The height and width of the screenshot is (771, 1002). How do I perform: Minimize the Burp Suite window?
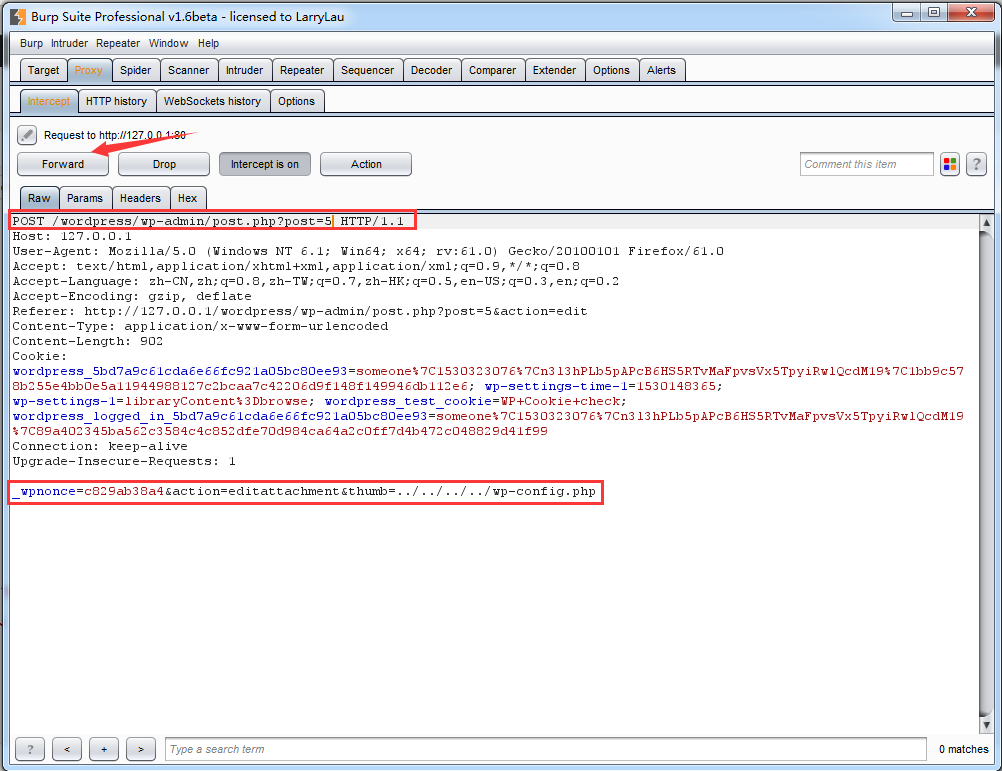click(907, 12)
